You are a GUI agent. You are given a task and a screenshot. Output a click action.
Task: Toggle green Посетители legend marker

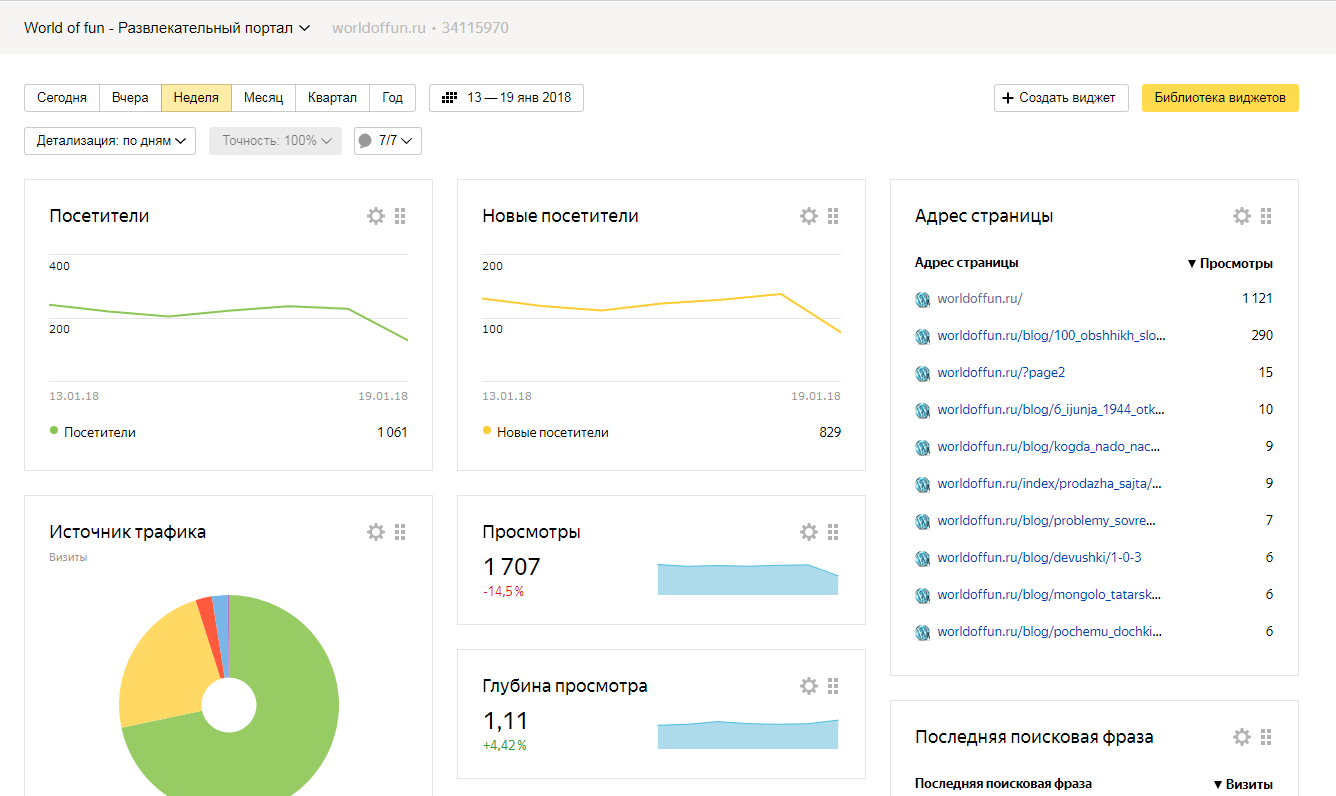coord(54,431)
